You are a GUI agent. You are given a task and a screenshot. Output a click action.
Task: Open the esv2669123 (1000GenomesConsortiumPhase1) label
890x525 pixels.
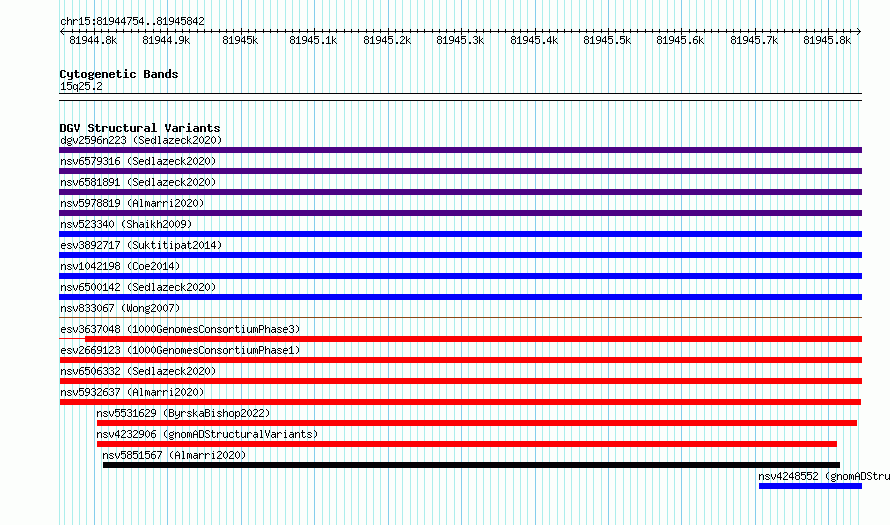[x=180, y=350]
